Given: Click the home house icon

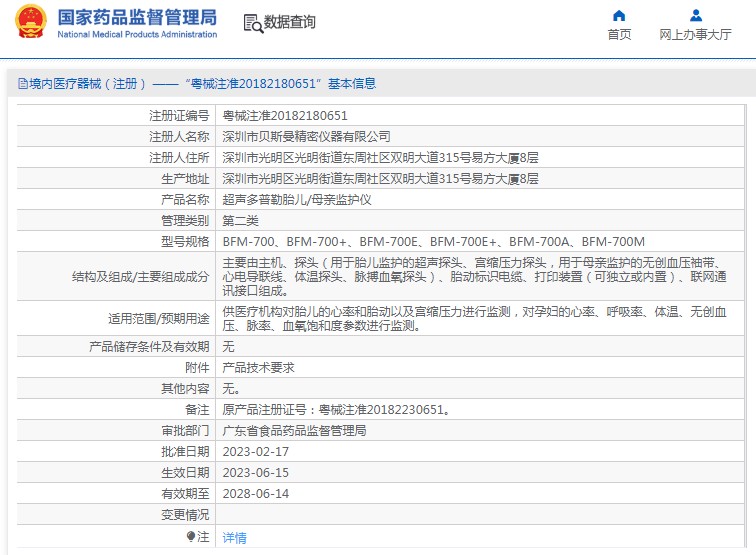Looking at the screenshot, I should pos(619,15).
